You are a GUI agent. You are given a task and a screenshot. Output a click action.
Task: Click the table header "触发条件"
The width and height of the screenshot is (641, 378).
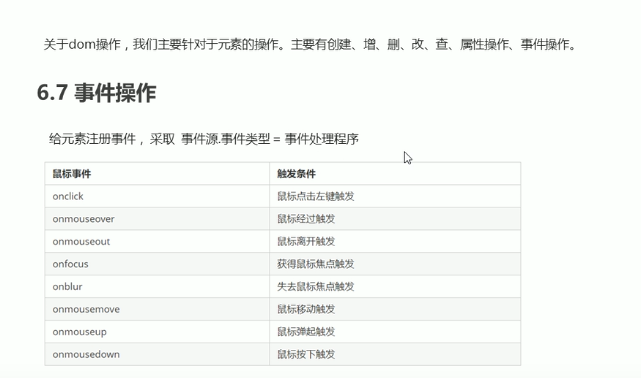(x=395, y=174)
